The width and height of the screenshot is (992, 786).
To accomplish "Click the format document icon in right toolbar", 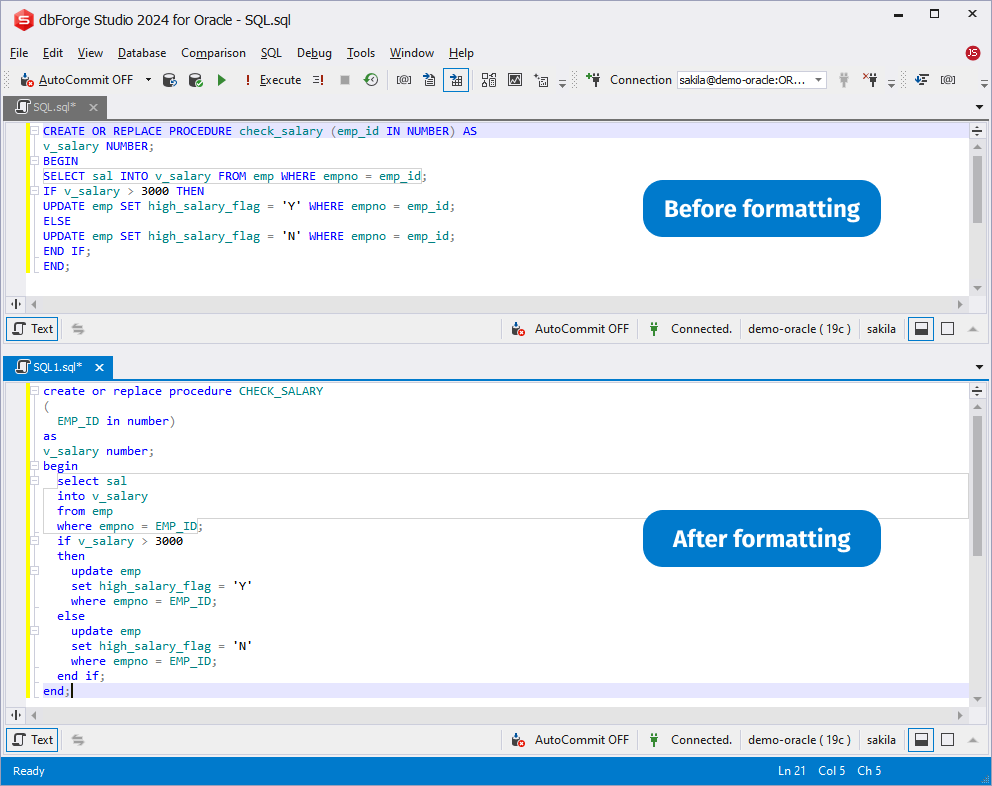I will [x=922, y=80].
